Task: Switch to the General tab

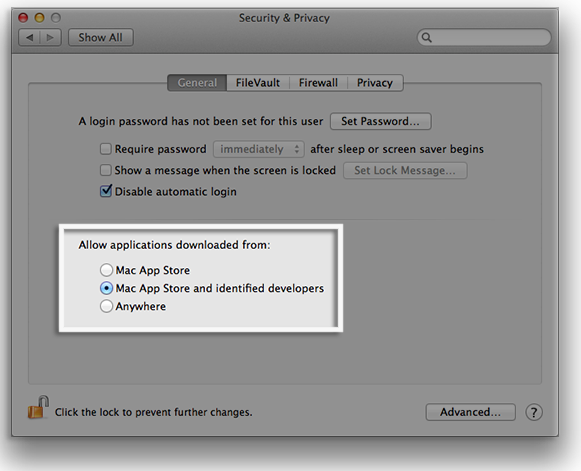Action: point(197,83)
